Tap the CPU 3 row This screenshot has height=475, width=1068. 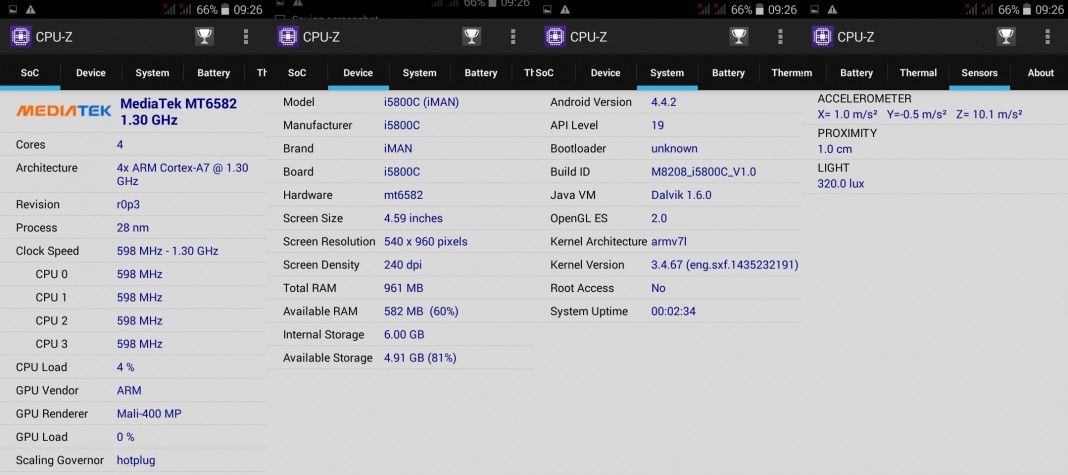click(134, 343)
